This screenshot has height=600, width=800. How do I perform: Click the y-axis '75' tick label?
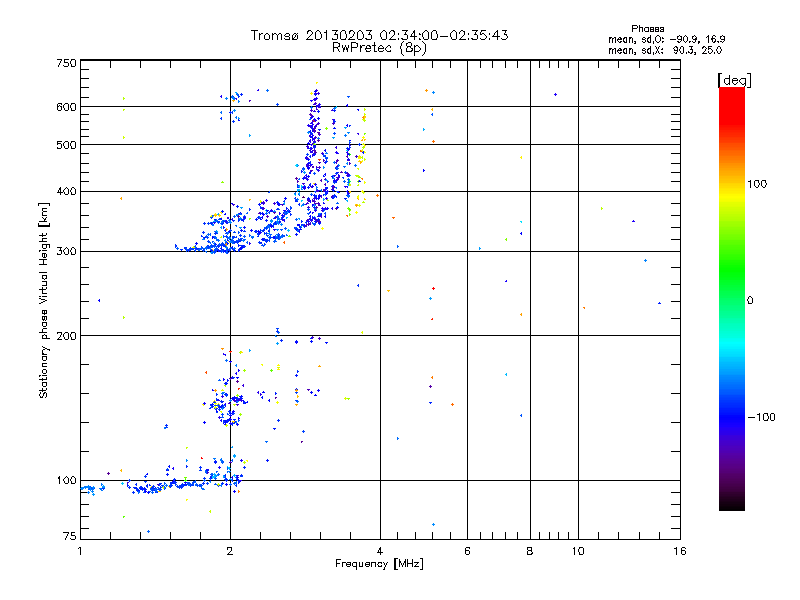(70, 536)
